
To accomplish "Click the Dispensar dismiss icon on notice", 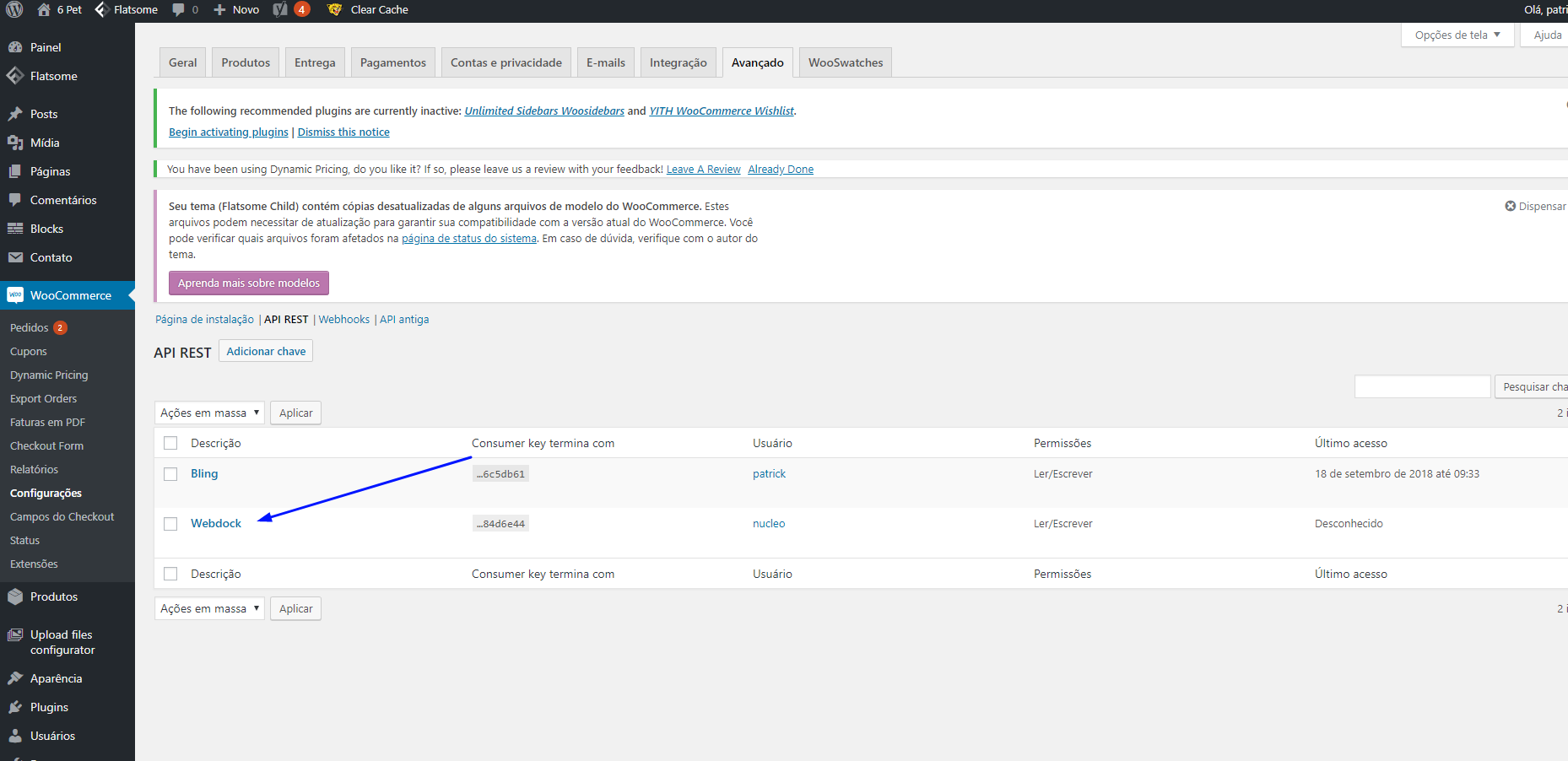I will 1511,206.
